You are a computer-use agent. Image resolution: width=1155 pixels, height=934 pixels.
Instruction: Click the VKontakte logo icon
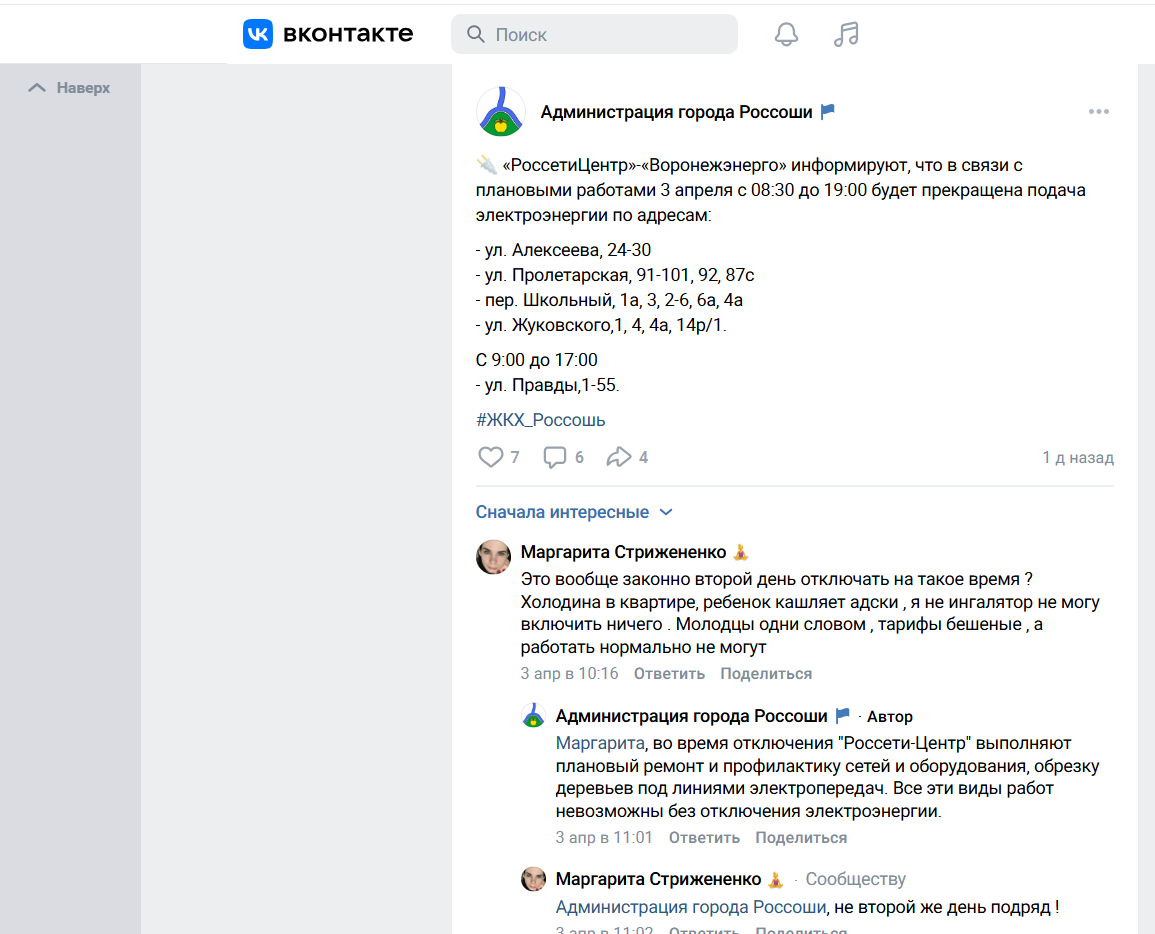pos(258,35)
